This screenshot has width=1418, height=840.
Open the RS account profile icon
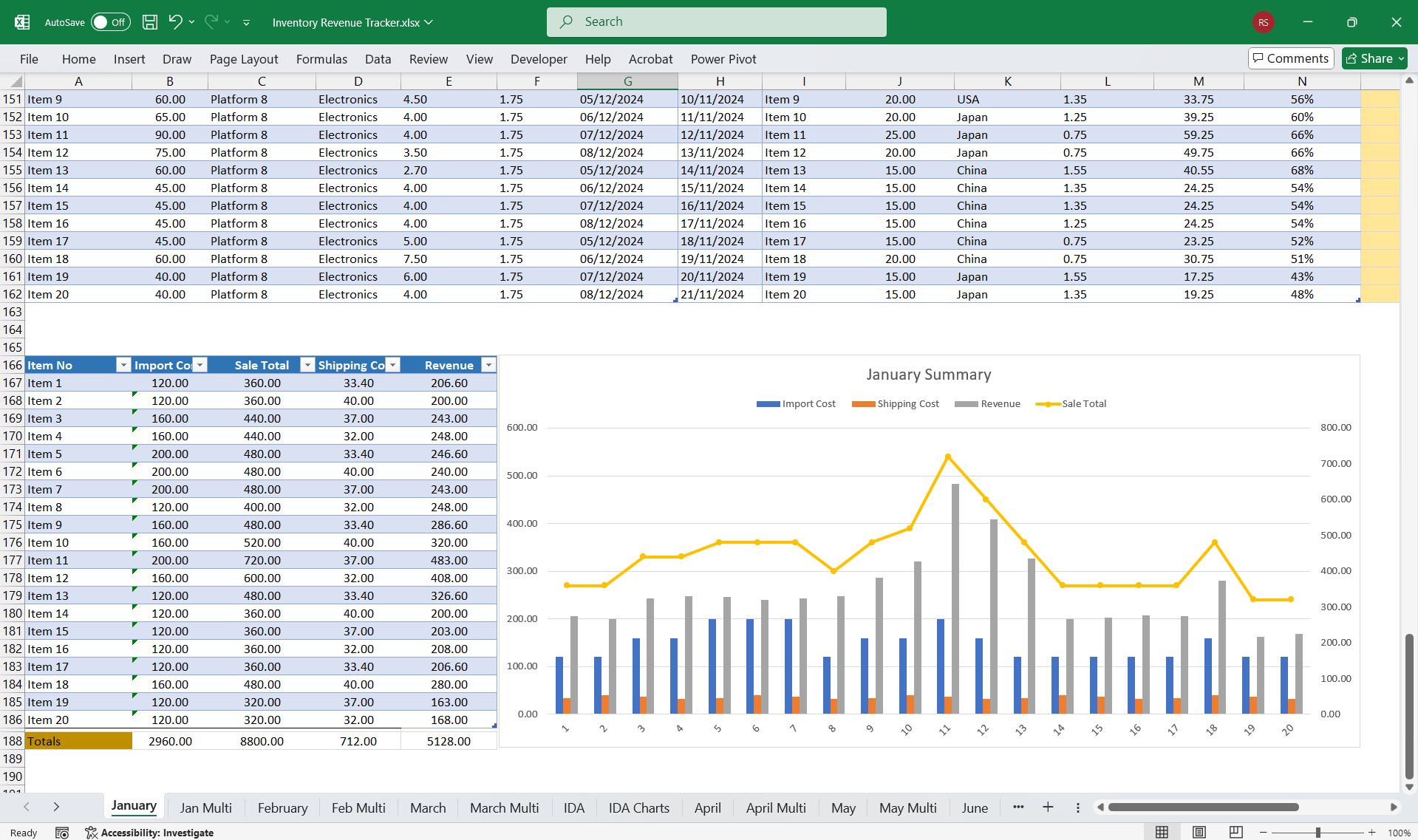click(1263, 22)
